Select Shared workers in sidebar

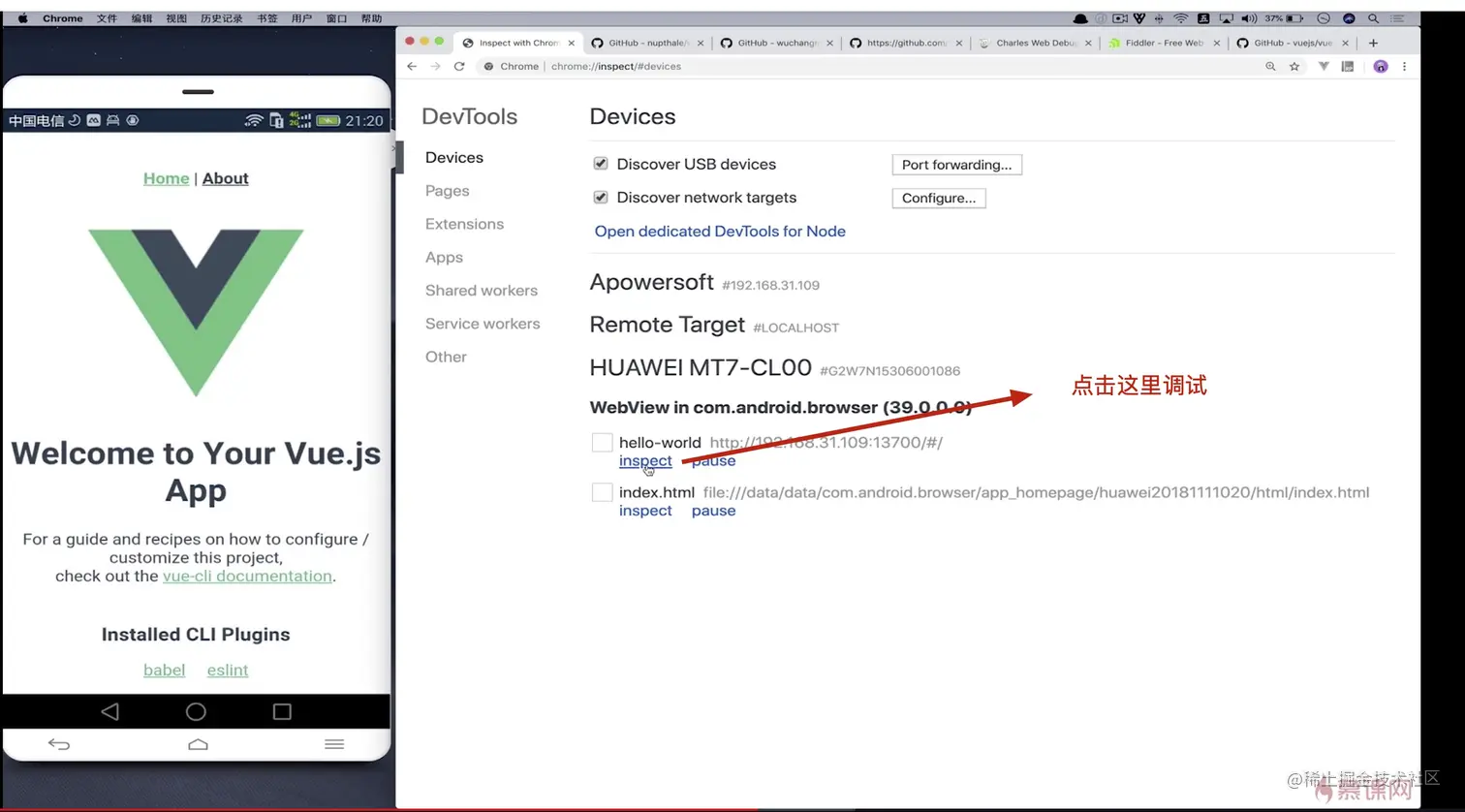(482, 291)
